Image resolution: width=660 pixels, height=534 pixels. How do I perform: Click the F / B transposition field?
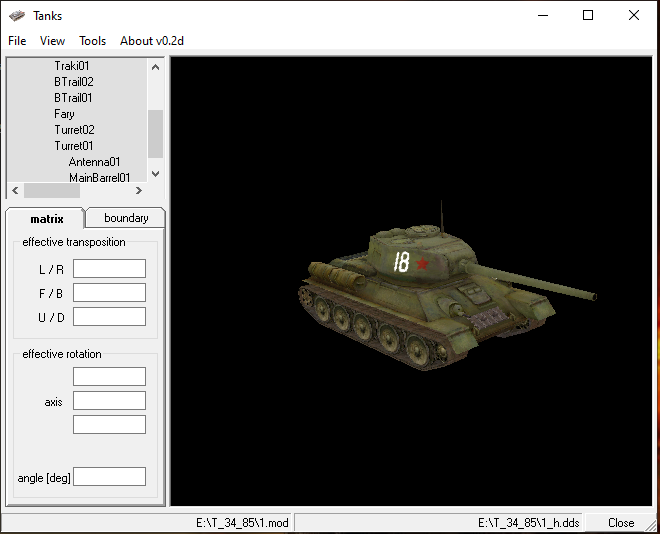click(109, 292)
